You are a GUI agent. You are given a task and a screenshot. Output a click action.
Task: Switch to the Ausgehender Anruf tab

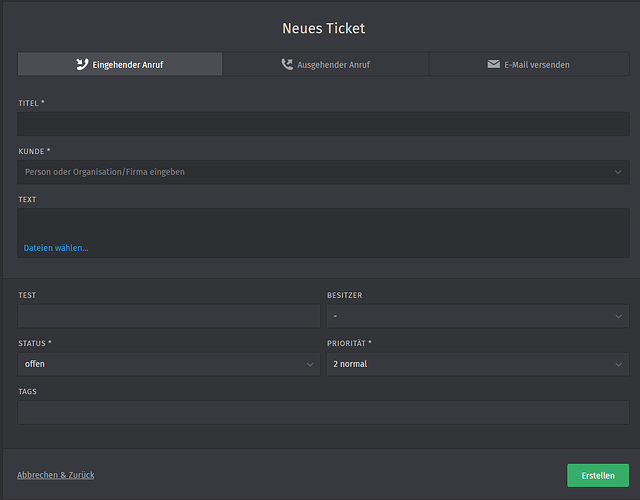coord(326,64)
